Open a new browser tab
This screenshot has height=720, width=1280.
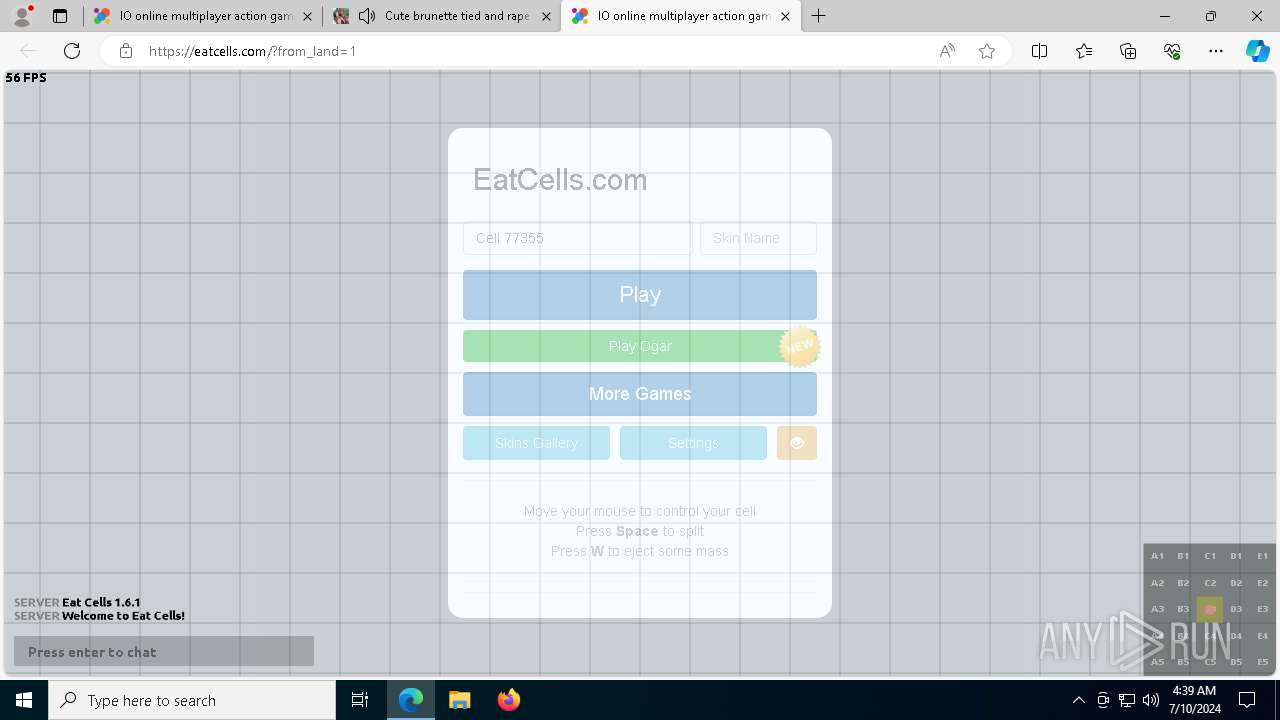(819, 16)
